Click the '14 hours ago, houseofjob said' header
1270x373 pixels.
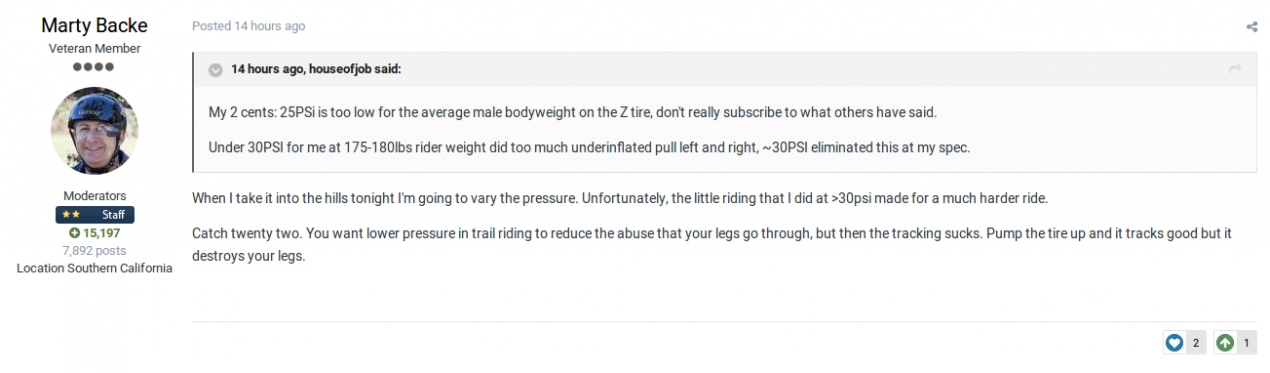pyautogui.click(x=316, y=69)
